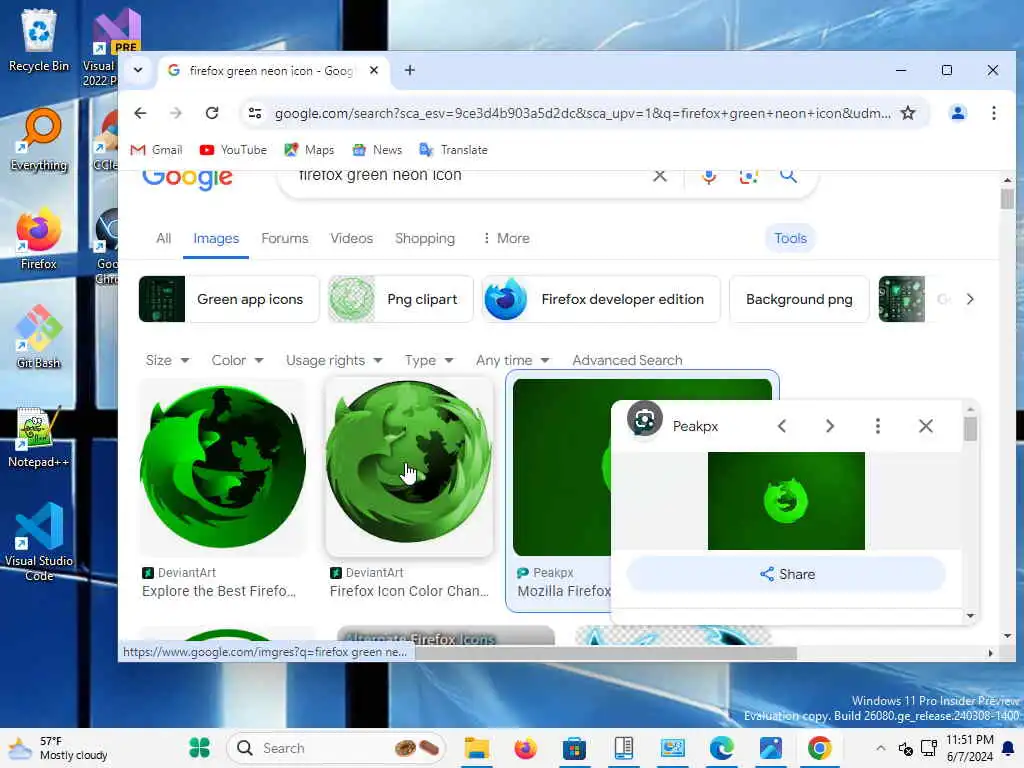Click the Lens search icon in preview panel
Viewport: 1024px width, 768px height.
pyautogui.click(x=645, y=419)
